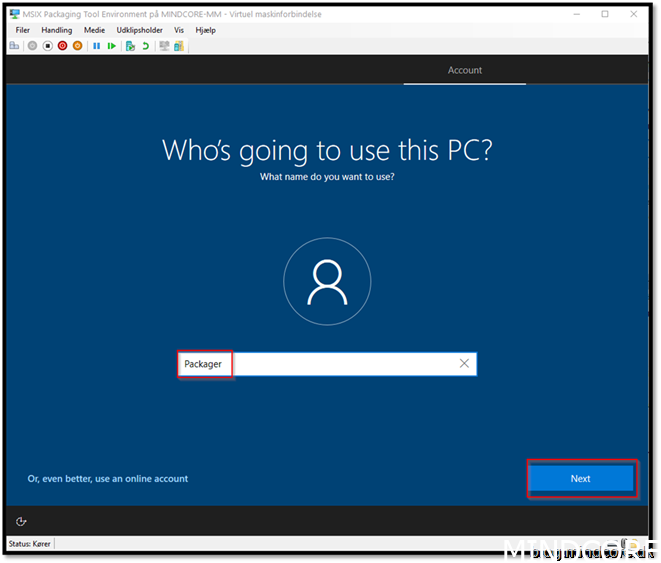Open the Hjælp menu
This screenshot has width=661, height=563.
point(206,30)
